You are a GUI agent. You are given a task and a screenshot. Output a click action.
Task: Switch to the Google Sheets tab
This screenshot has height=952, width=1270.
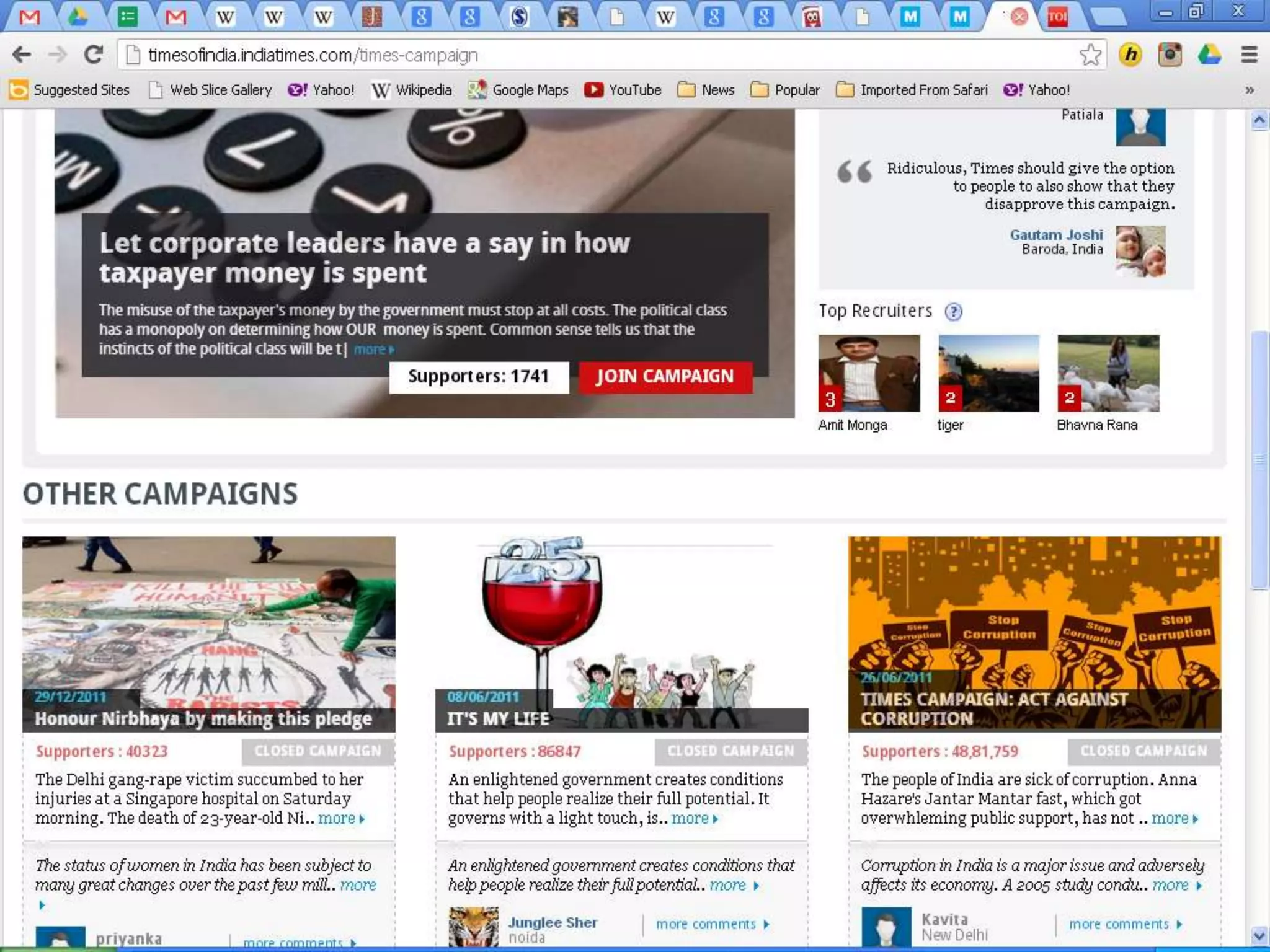(x=127, y=17)
